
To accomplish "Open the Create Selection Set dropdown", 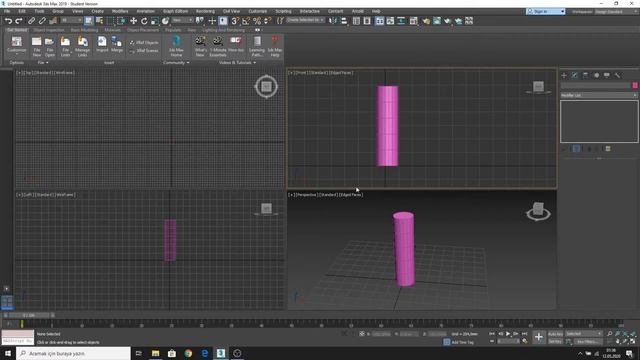I will [x=305, y=20].
